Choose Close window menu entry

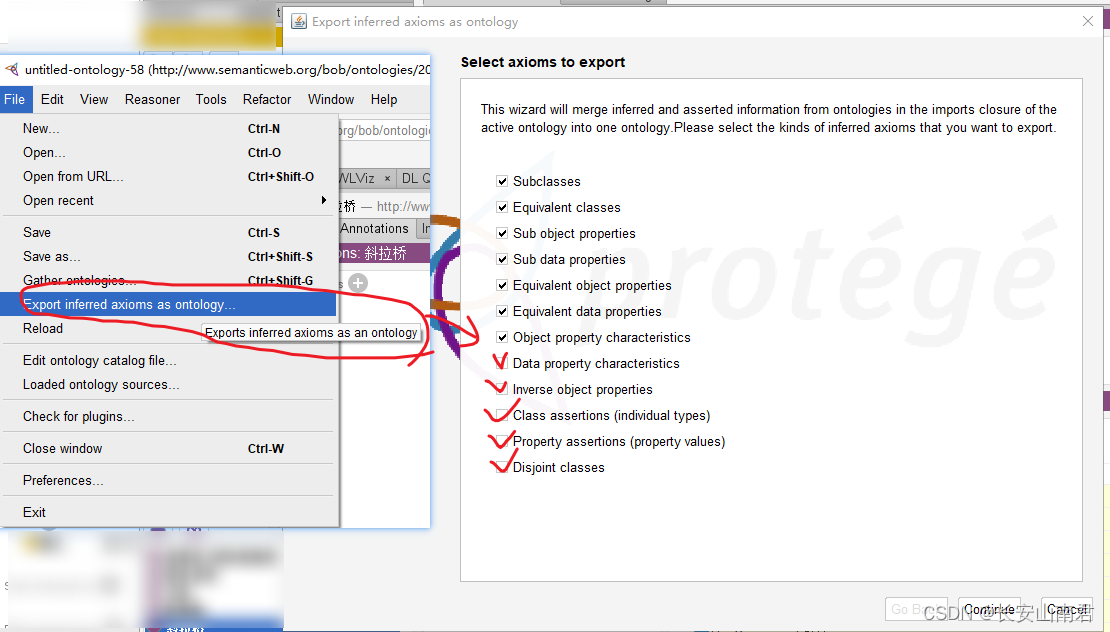[x=169, y=449]
